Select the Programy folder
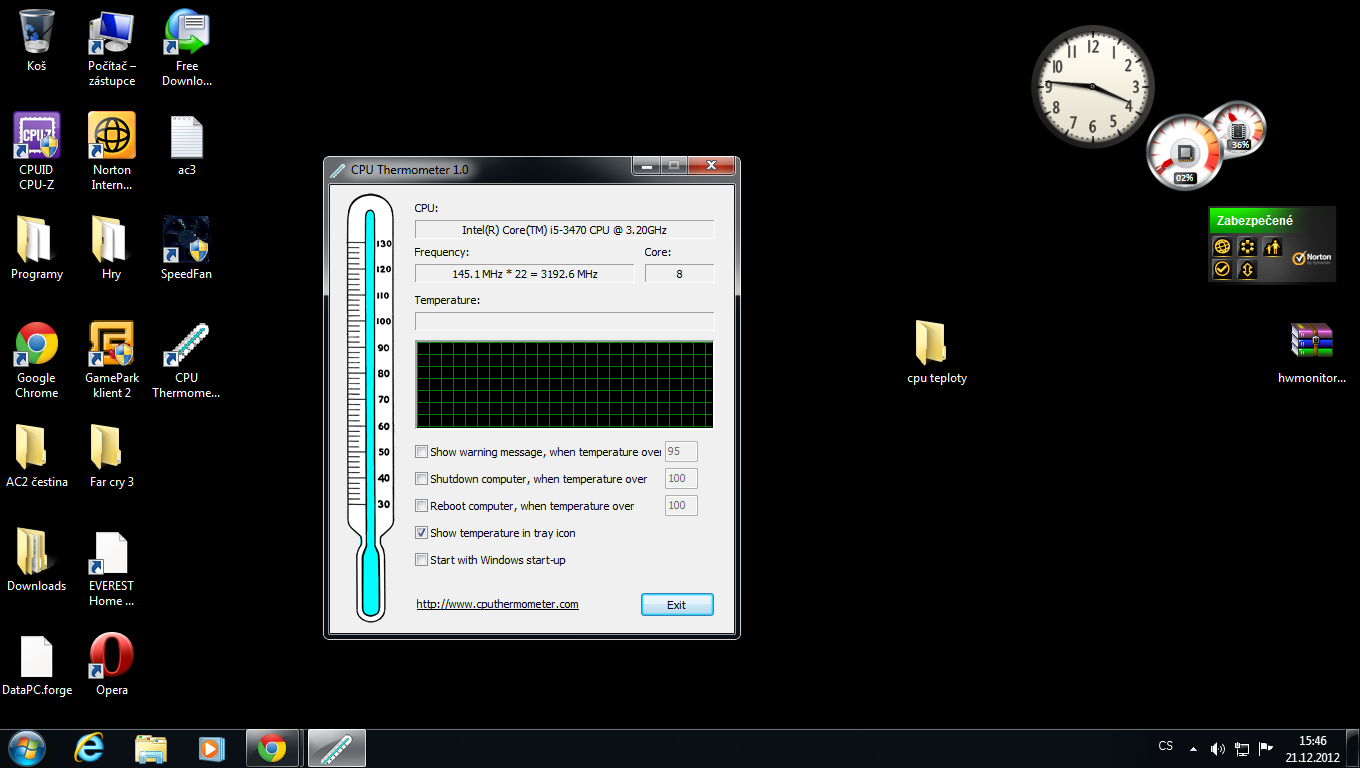 click(37, 248)
